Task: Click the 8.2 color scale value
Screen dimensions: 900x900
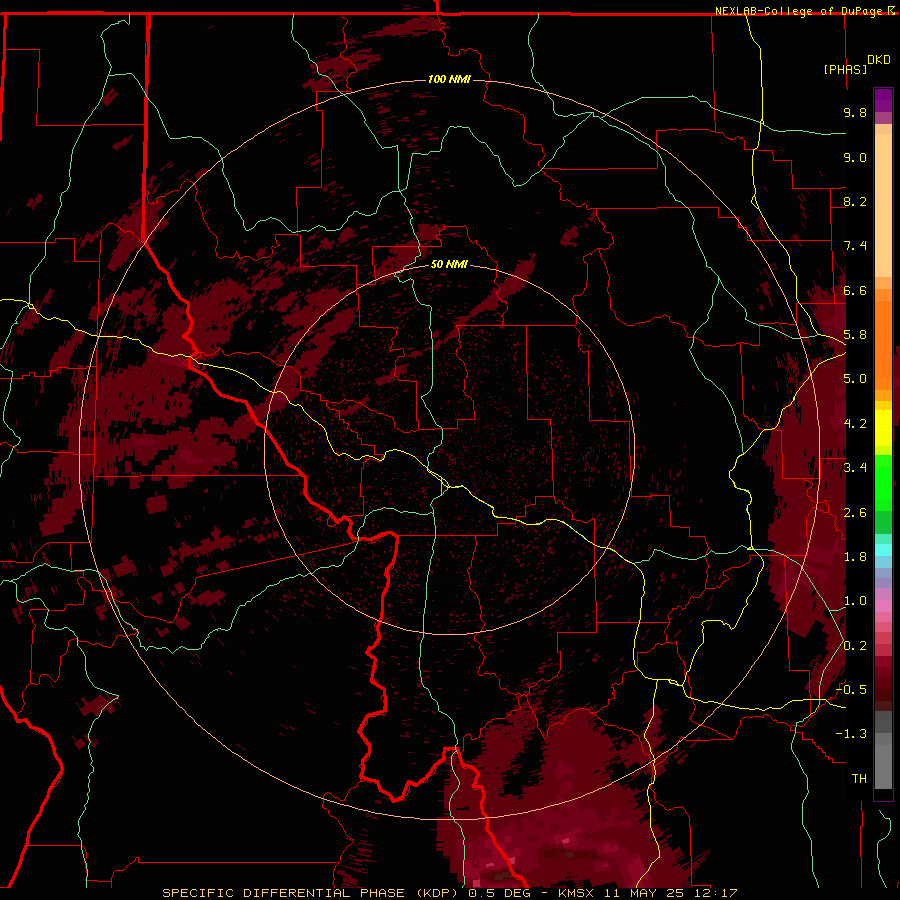Action: pos(855,201)
